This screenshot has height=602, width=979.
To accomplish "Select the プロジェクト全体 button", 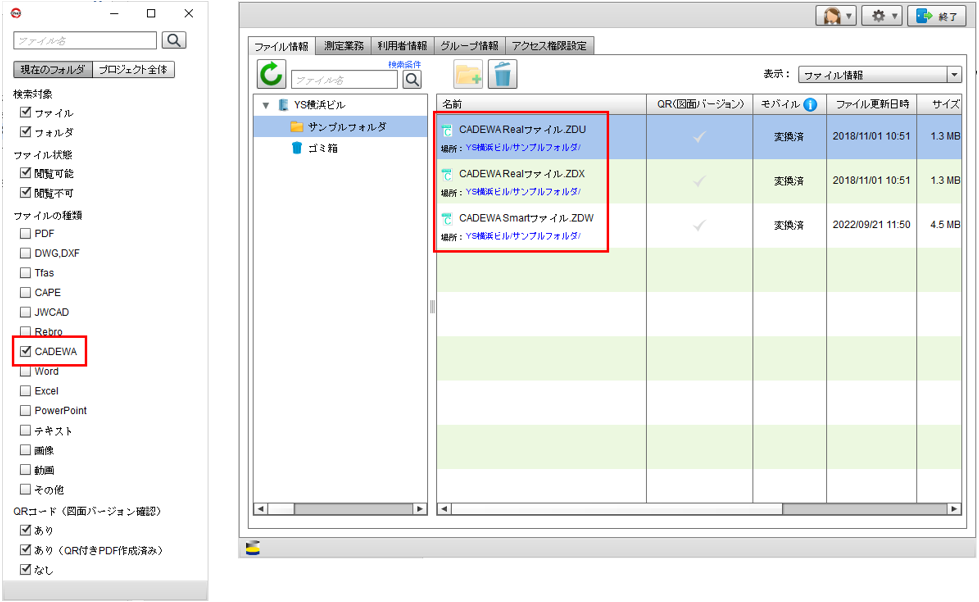I will pos(134,70).
